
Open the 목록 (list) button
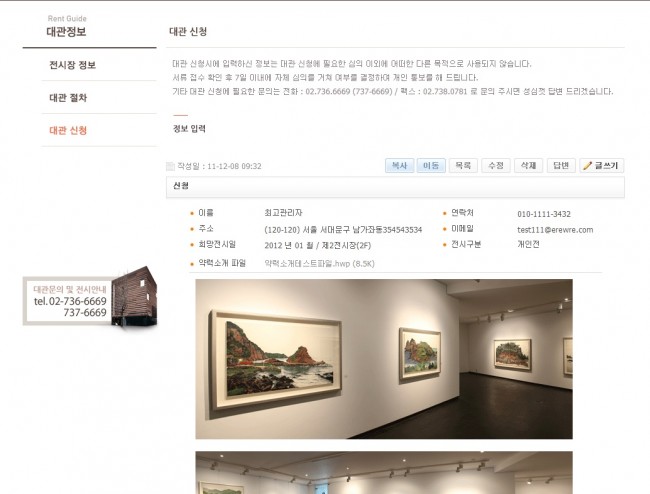click(x=463, y=166)
